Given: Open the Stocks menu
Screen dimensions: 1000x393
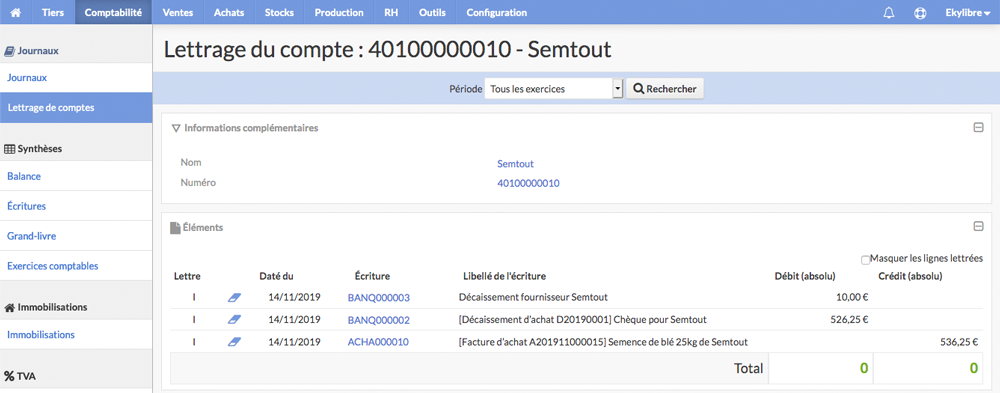Looking at the screenshot, I should click(x=279, y=12).
